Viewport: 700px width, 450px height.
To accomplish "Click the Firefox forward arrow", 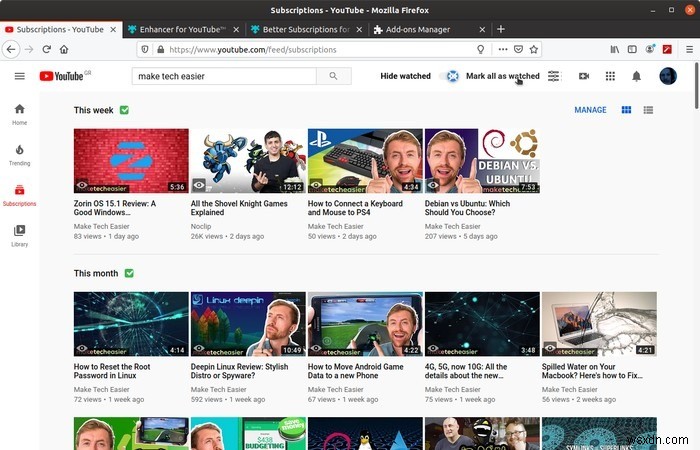I will pos(29,50).
